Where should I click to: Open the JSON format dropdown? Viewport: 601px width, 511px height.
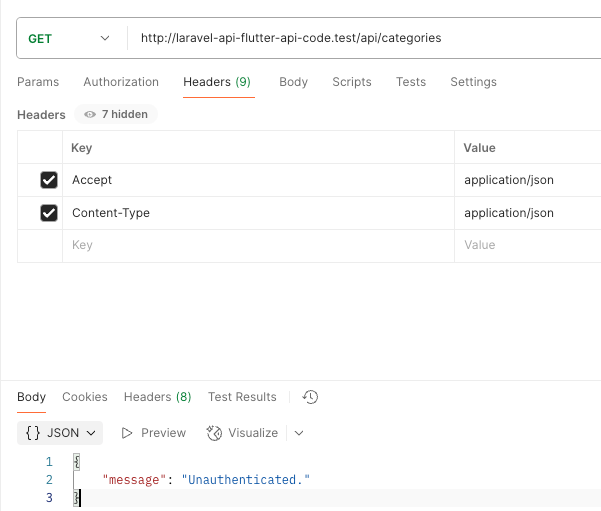pos(61,433)
